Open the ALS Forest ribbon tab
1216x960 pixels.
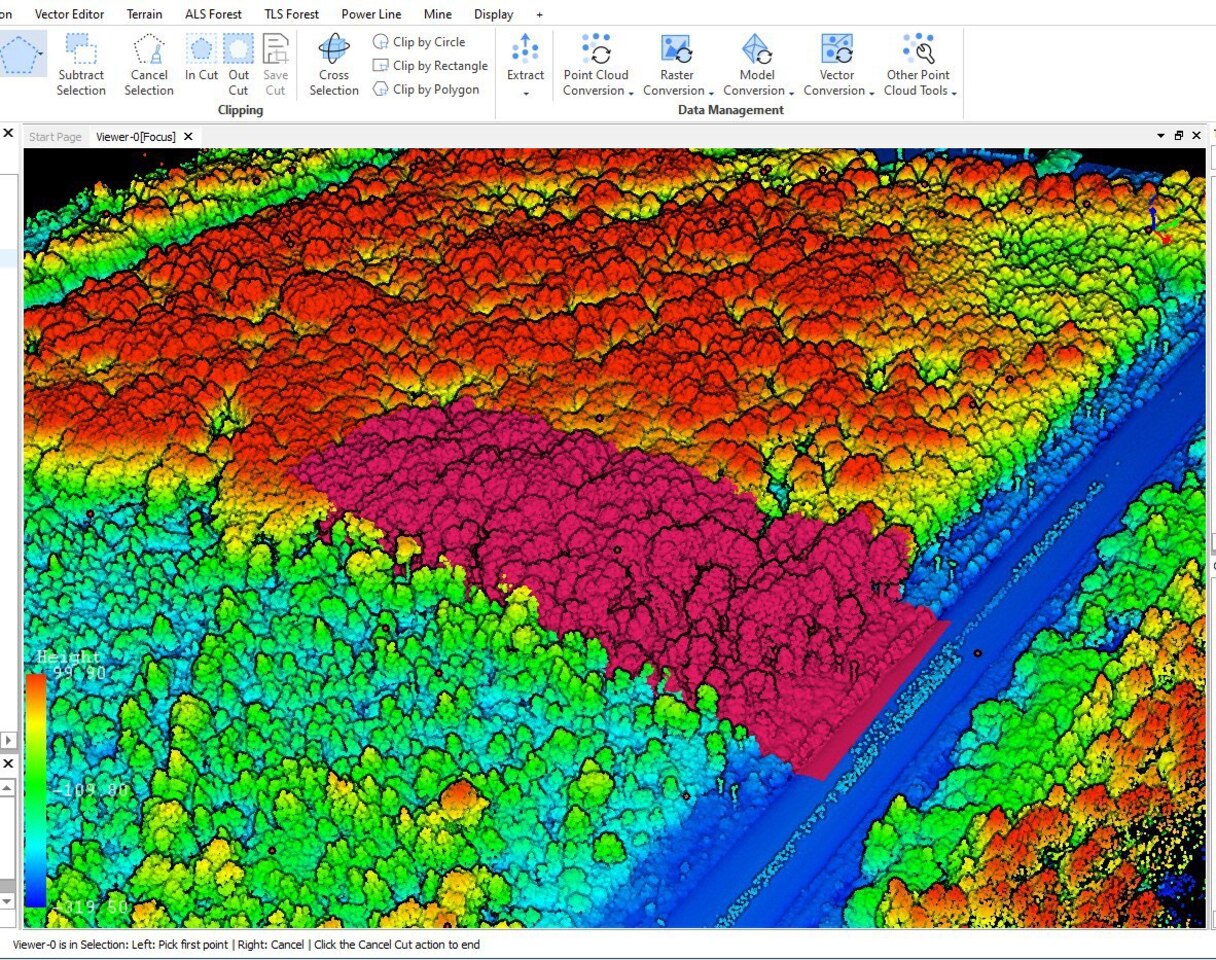(213, 14)
